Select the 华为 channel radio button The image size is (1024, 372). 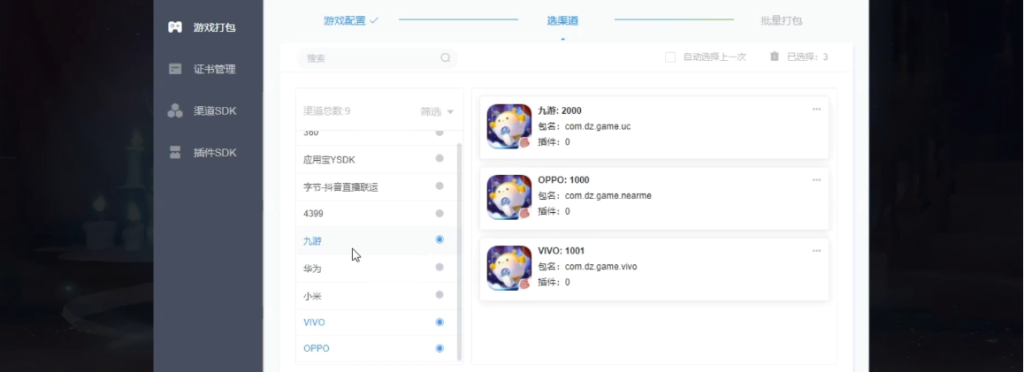[440, 267]
